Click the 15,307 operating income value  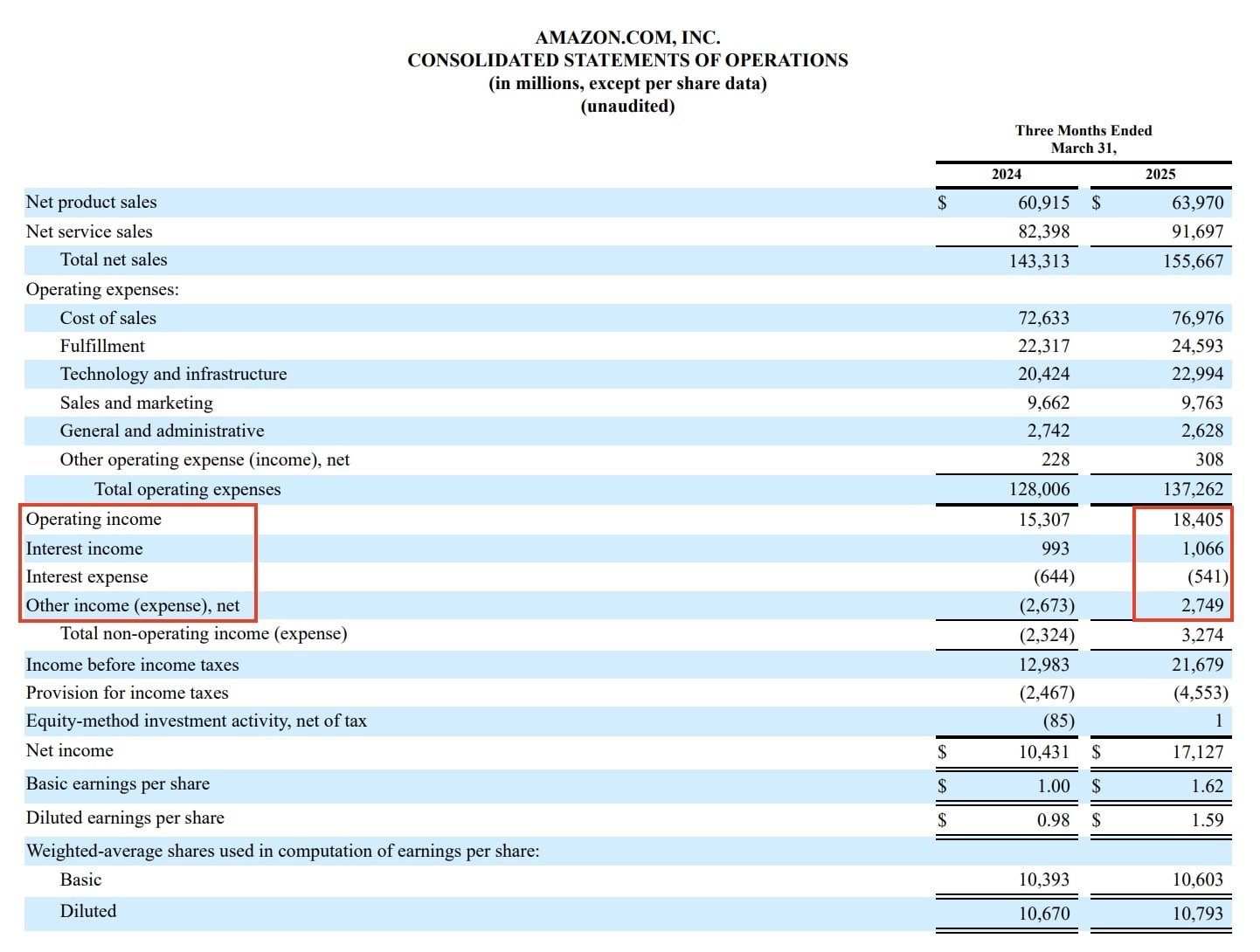[x=1043, y=520]
